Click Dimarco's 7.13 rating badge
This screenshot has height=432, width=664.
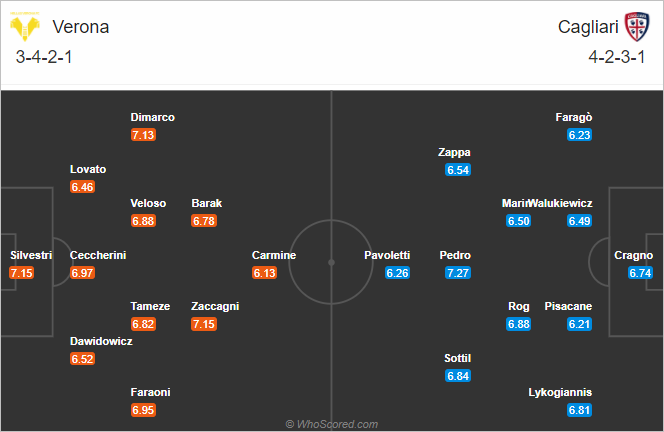[143, 135]
